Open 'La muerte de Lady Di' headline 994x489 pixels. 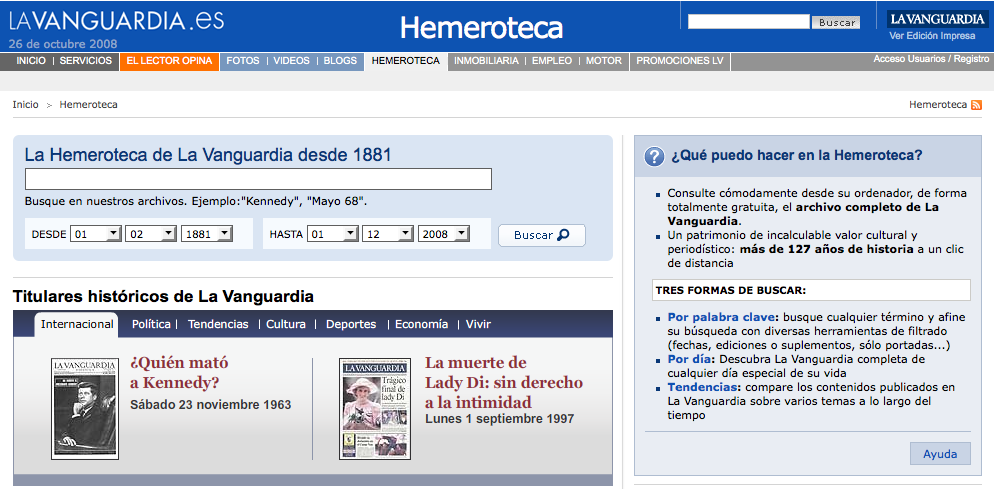point(504,382)
